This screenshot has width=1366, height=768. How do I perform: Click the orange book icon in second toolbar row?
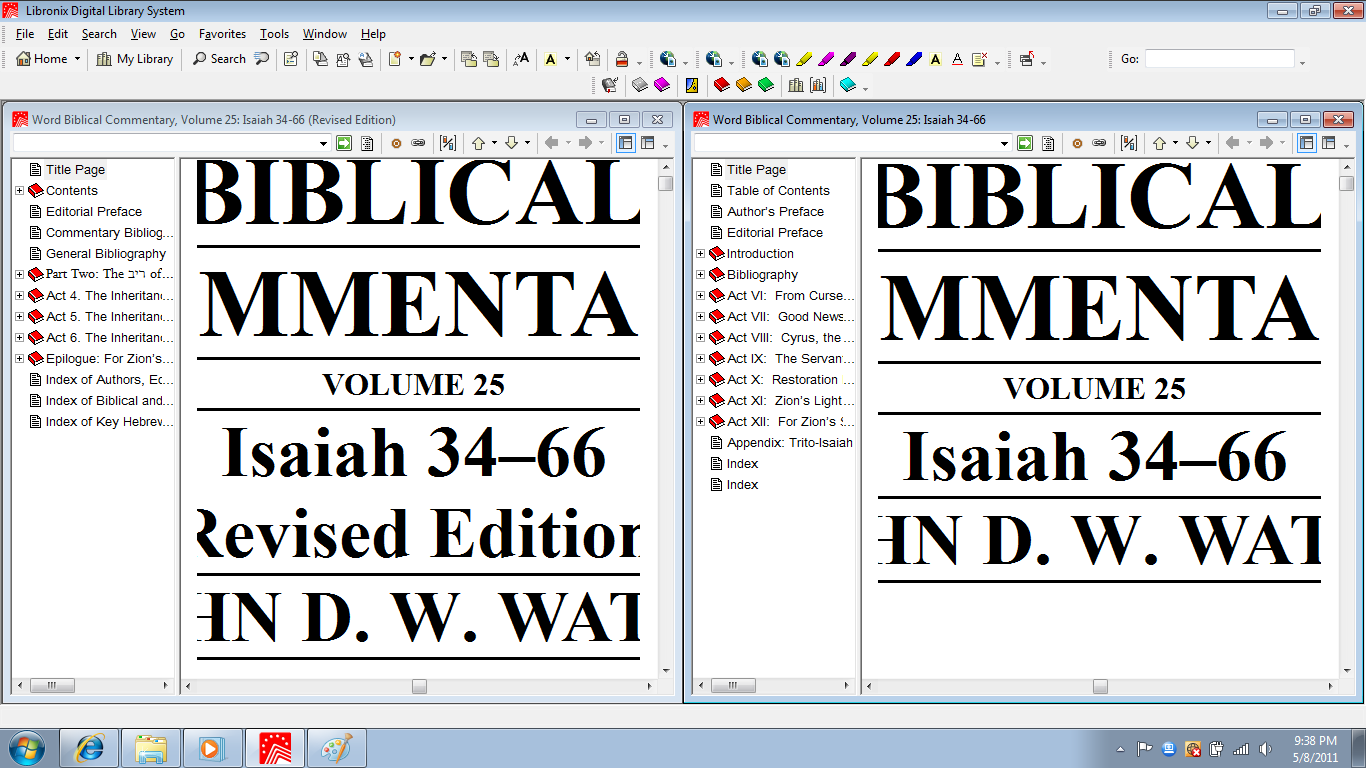[743, 85]
